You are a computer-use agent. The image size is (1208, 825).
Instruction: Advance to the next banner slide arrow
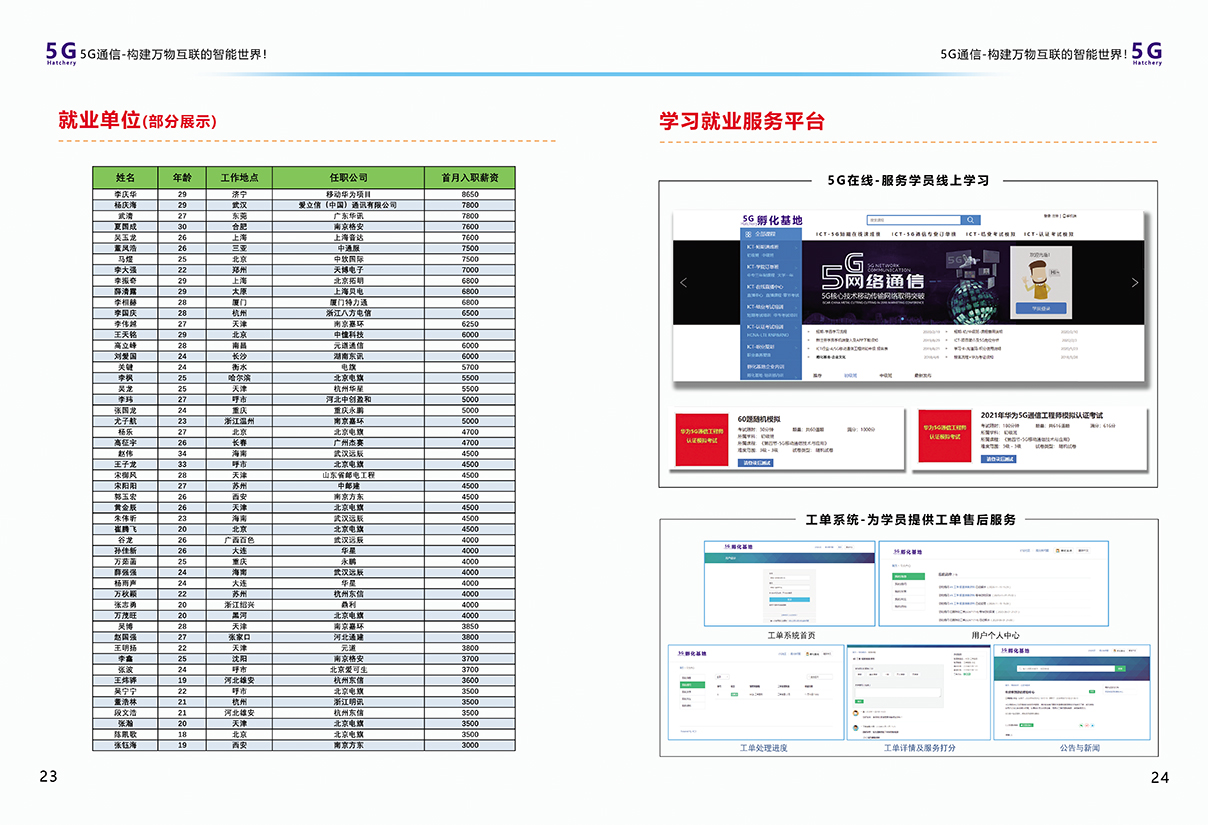tap(1134, 283)
